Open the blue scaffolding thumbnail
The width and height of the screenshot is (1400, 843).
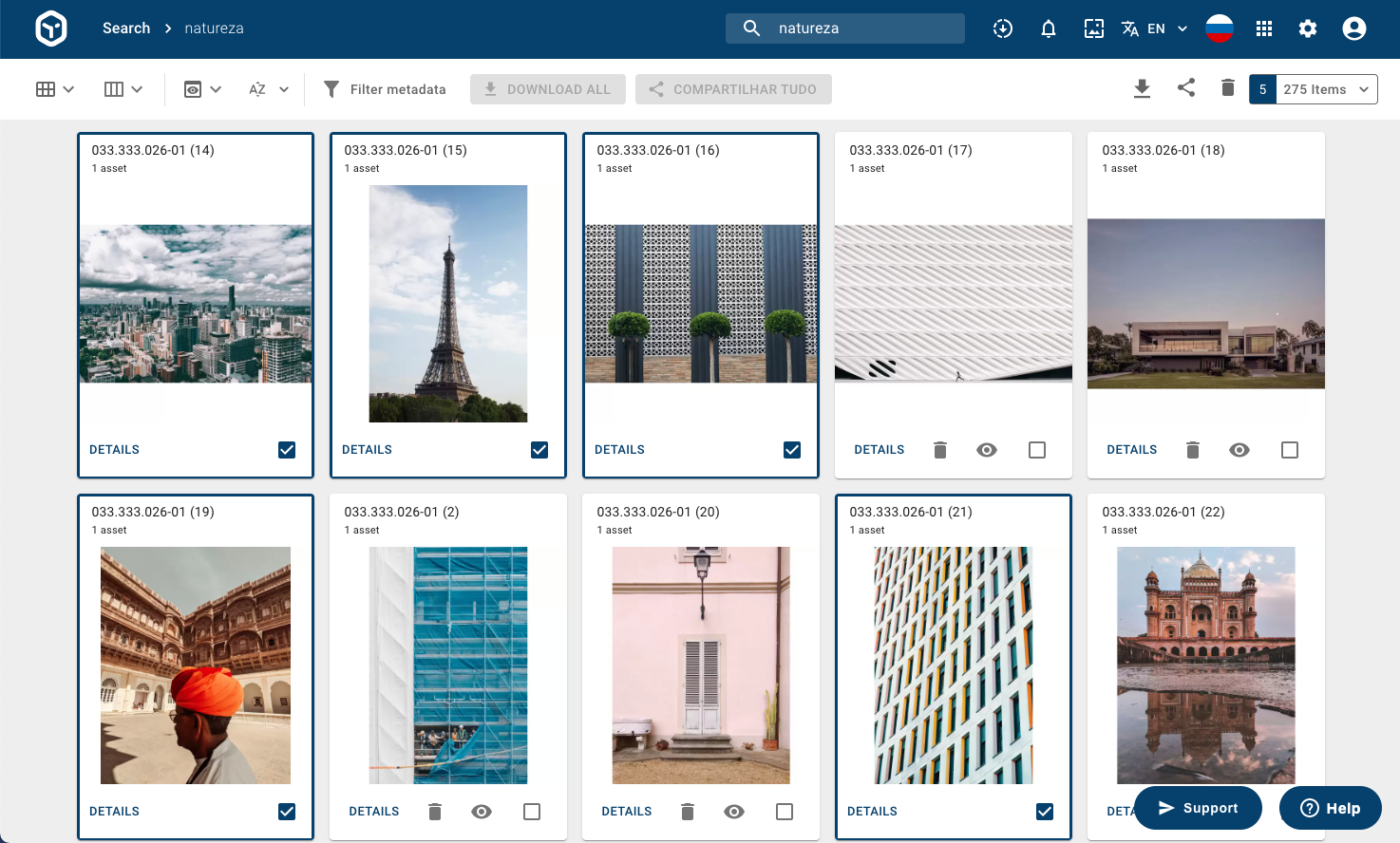pyautogui.click(x=448, y=665)
